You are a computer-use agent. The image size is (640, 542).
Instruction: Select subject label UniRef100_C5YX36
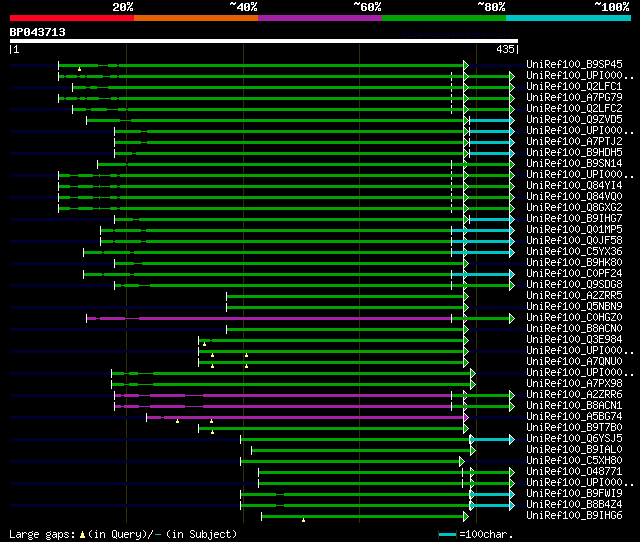click(574, 252)
